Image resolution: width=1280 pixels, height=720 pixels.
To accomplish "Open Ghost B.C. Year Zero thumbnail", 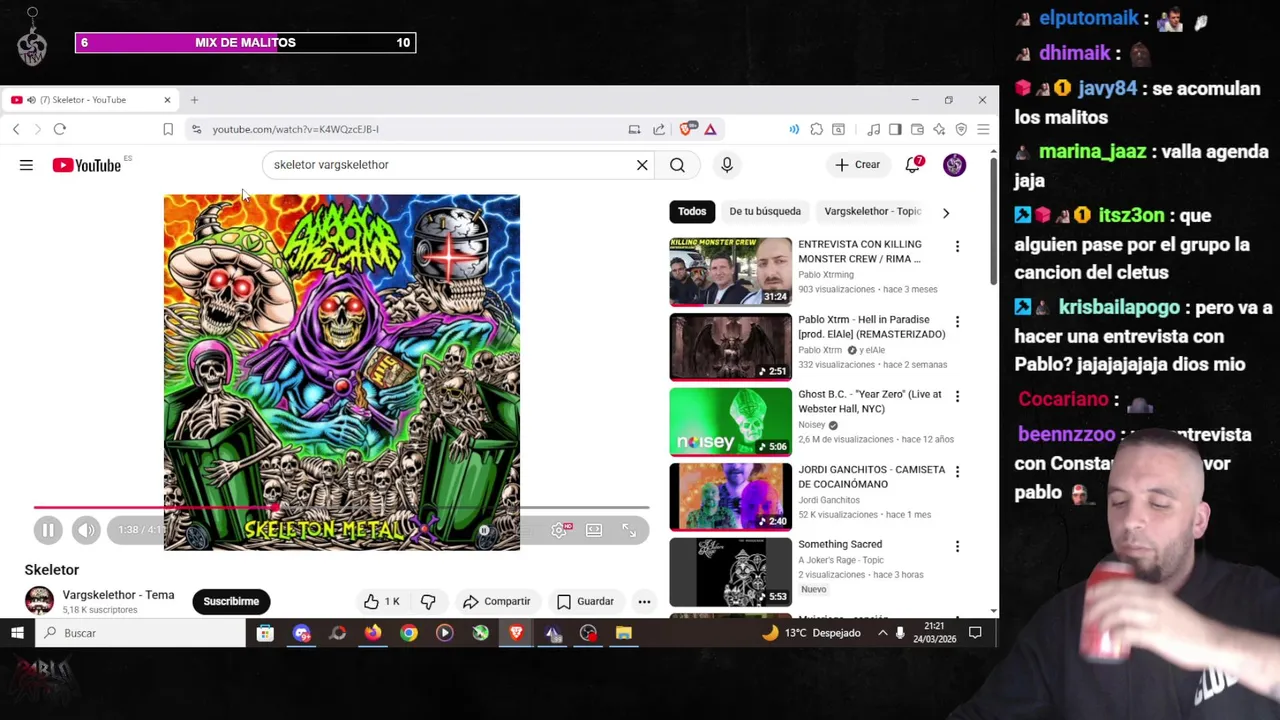I will point(730,421).
